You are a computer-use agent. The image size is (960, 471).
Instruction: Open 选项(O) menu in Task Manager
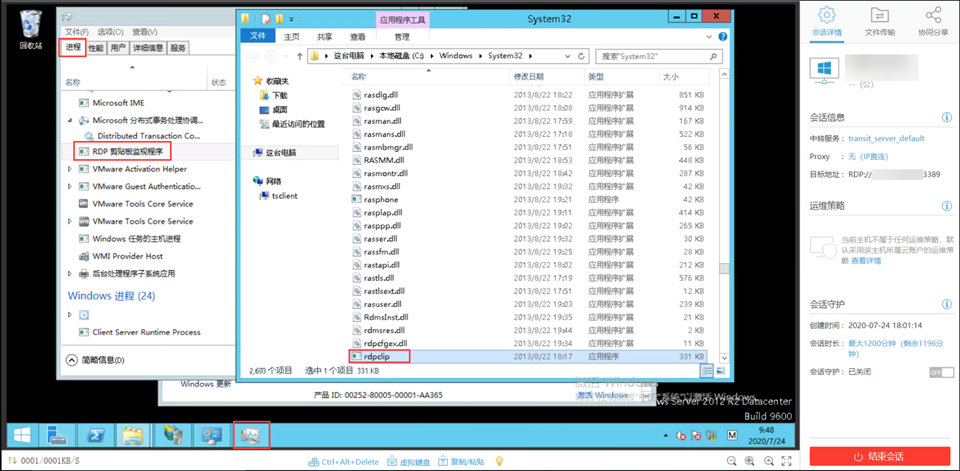[110, 32]
